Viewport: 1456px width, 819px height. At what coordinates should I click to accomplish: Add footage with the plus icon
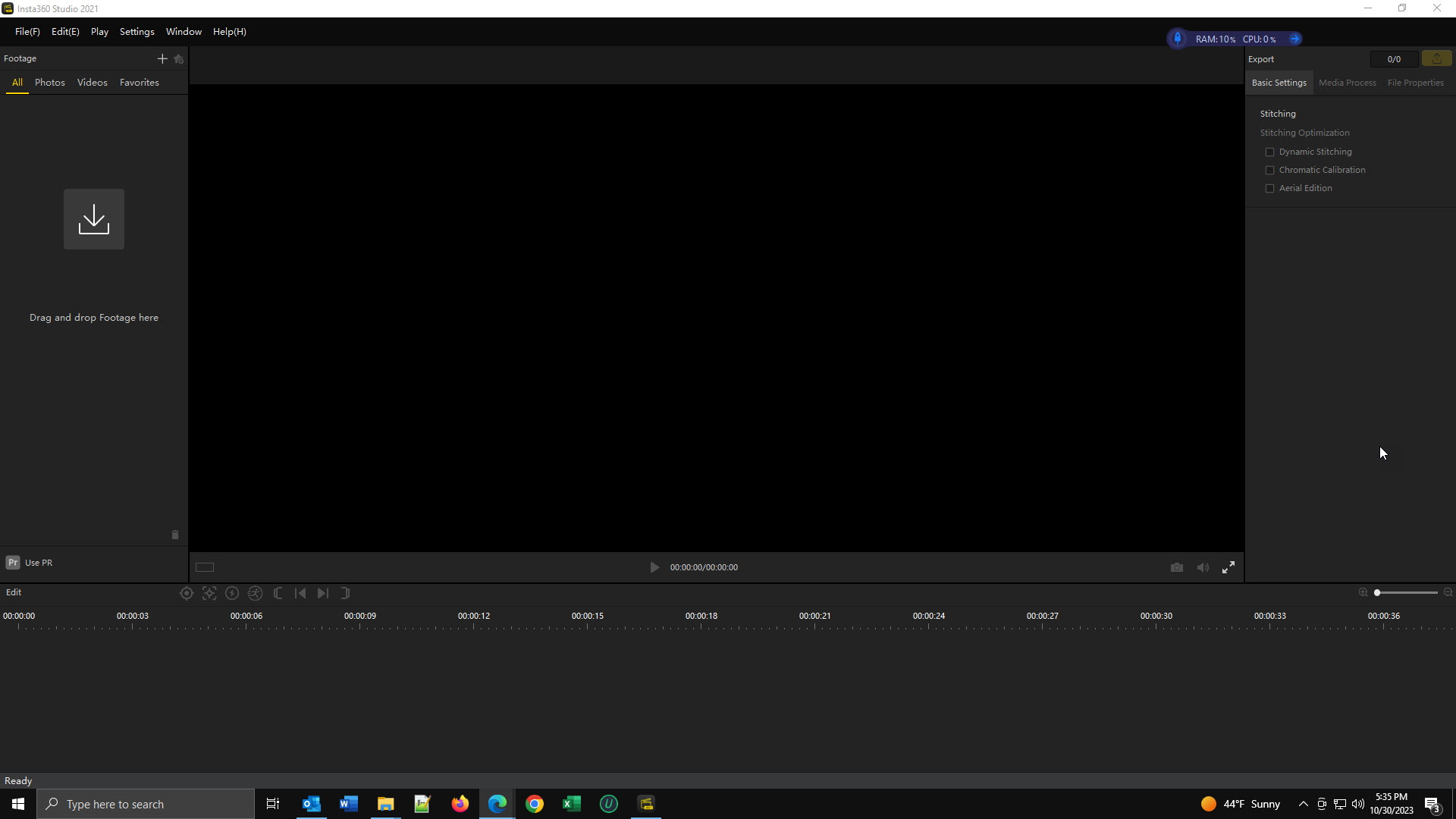pyautogui.click(x=162, y=58)
